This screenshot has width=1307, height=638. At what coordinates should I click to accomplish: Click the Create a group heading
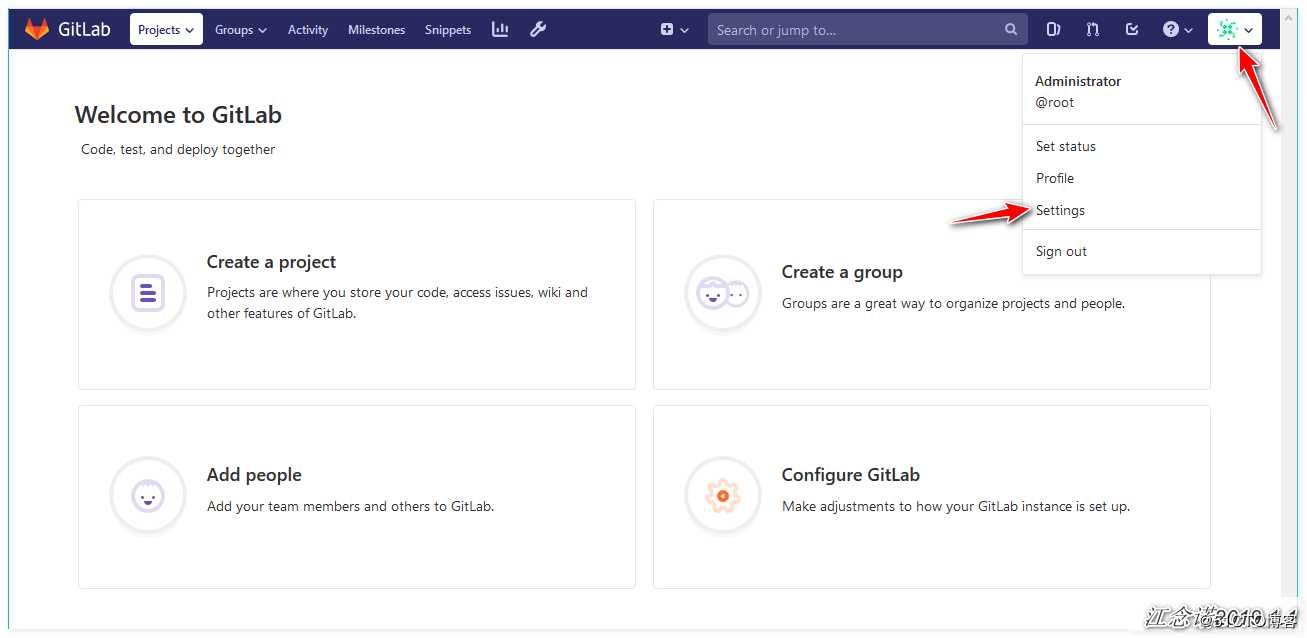pos(842,272)
